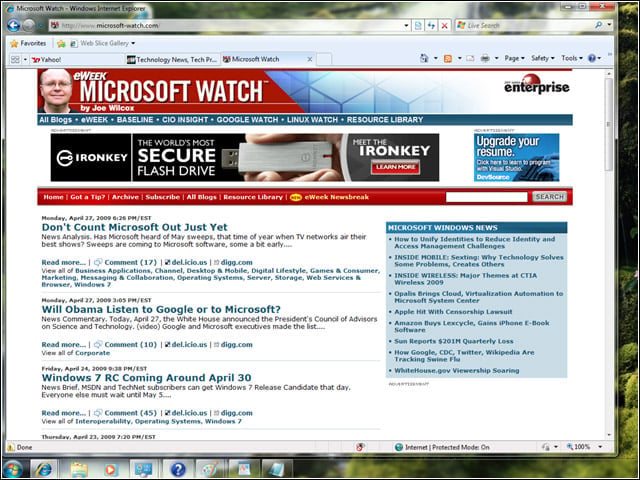Screen dimensions: 640x480
Task: Click LEARN MORE on the IronKey ad
Action: (395, 167)
